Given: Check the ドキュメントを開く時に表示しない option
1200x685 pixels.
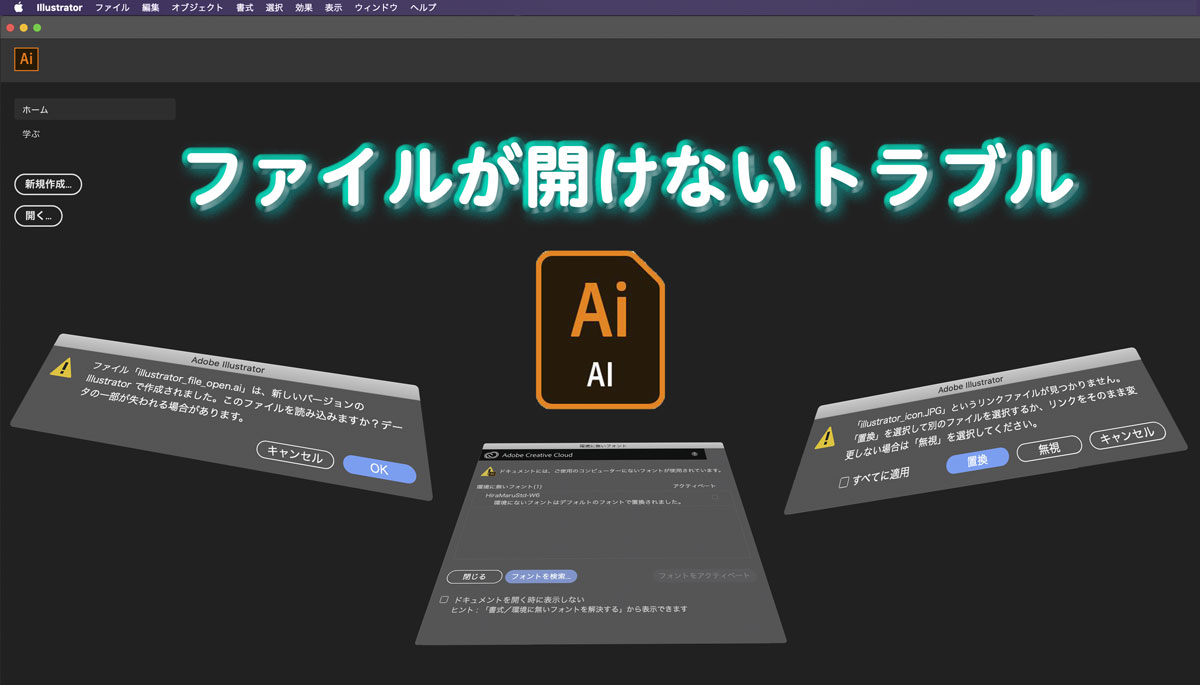Looking at the screenshot, I should pos(443,599).
